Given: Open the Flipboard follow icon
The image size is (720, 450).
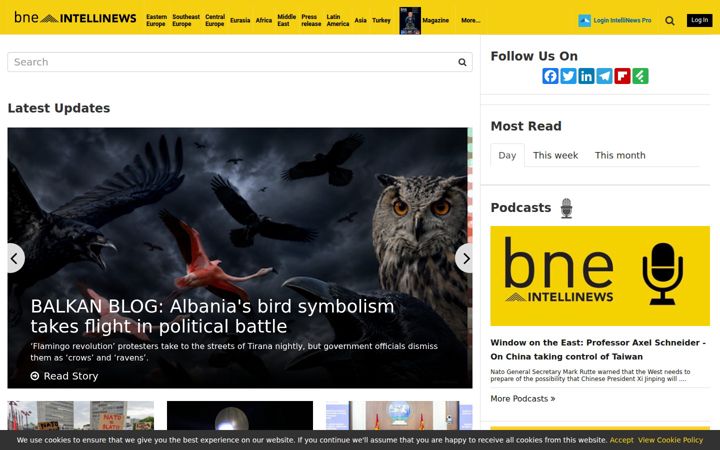Looking at the screenshot, I should click(x=622, y=76).
